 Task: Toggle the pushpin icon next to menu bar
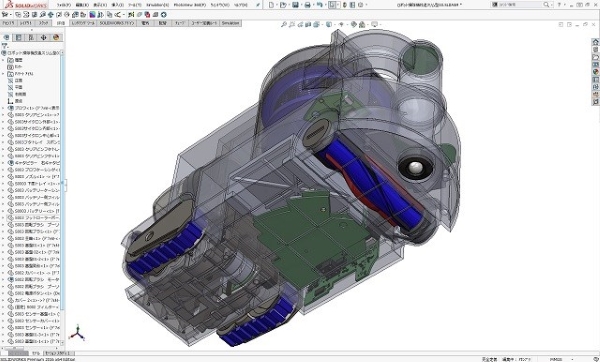pyautogui.click(x=258, y=5)
